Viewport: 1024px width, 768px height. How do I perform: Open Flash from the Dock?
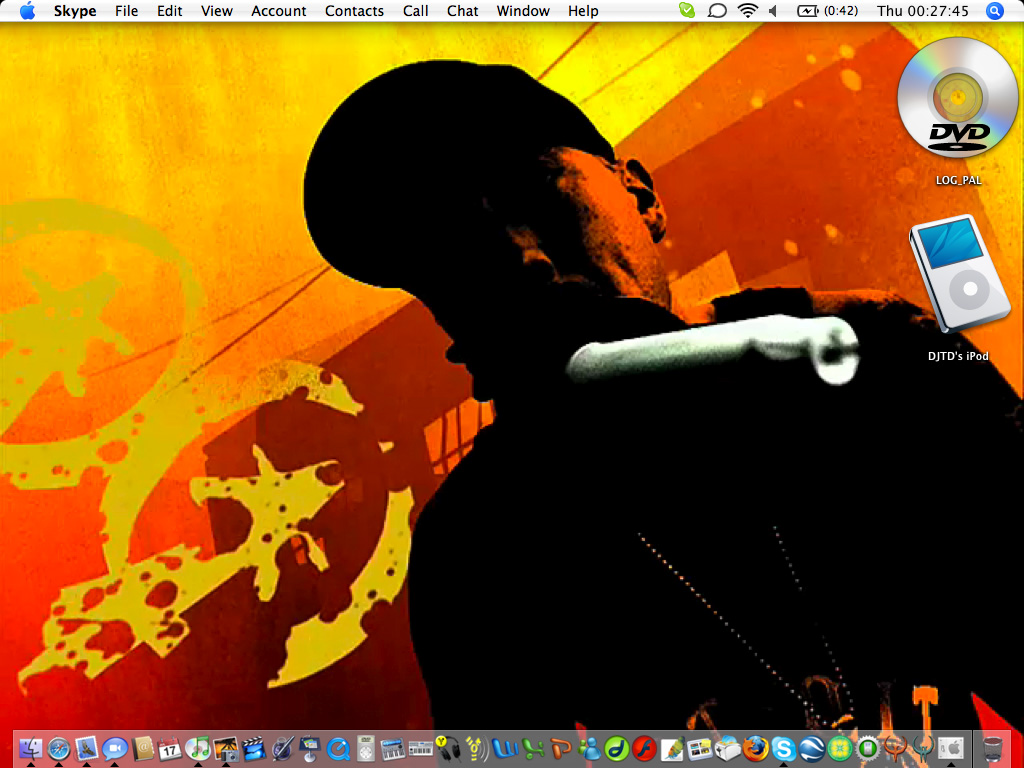coord(644,748)
